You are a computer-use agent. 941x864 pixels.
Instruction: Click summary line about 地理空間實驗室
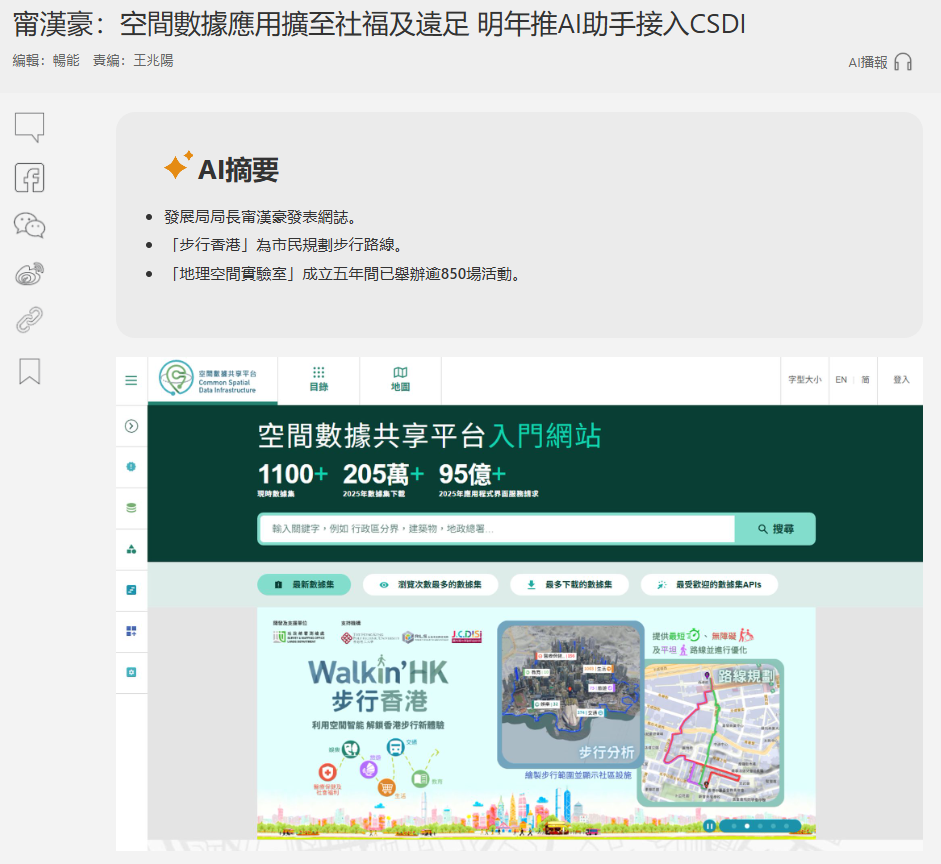(342, 274)
